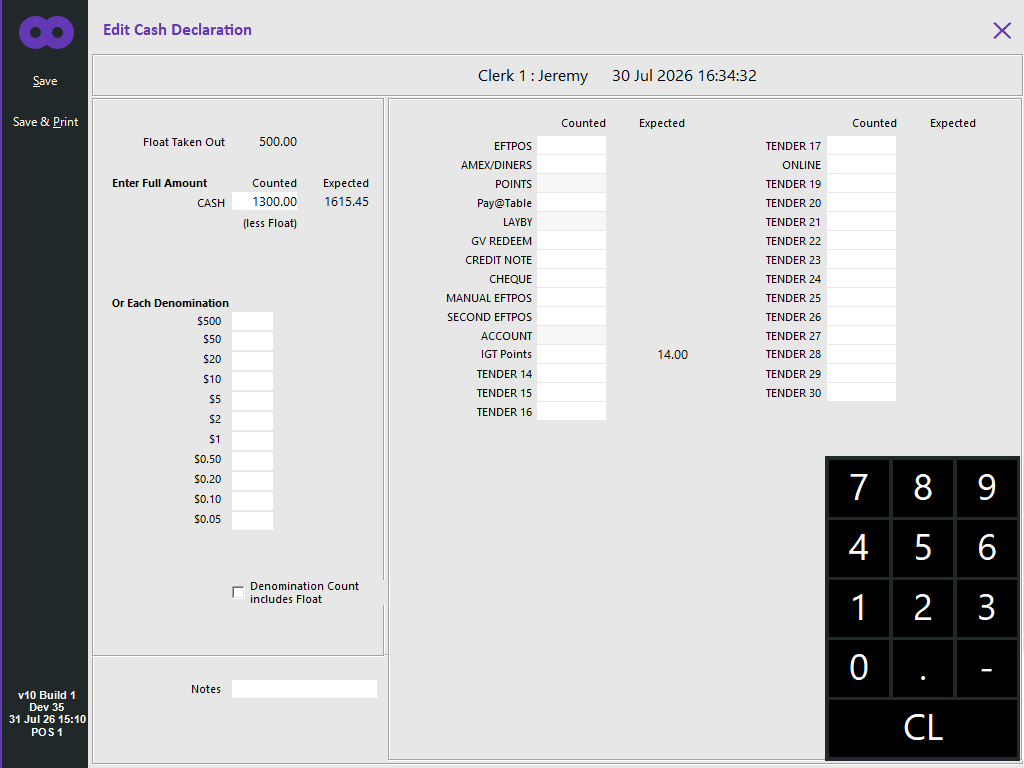This screenshot has height=768, width=1024.
Task: Tap keypad number 8
Action: tap(923, 487)
